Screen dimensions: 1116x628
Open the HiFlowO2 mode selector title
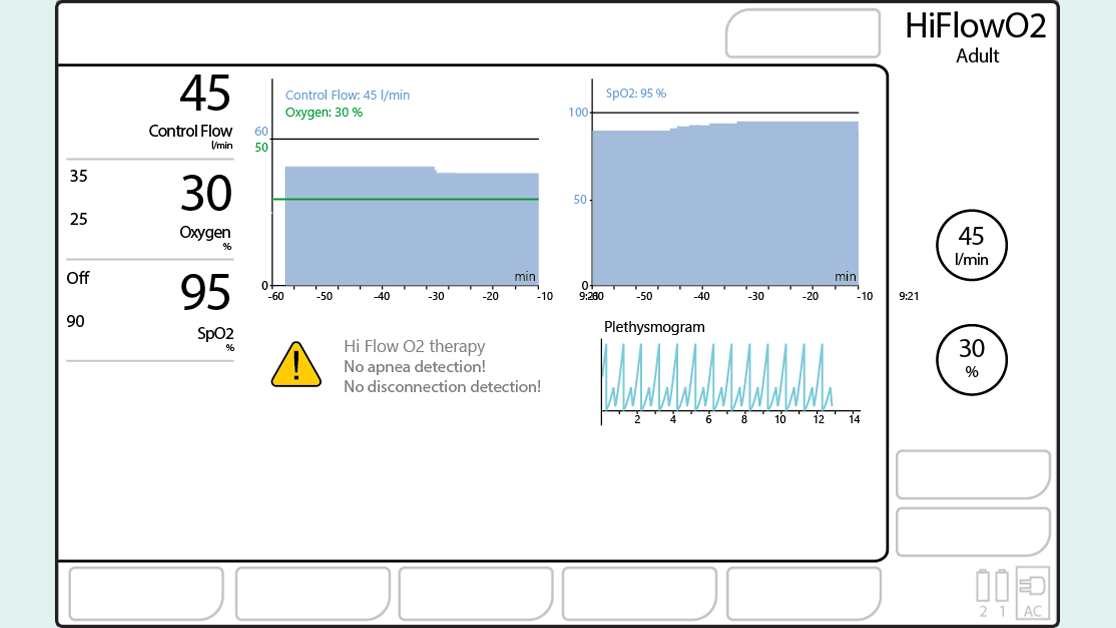click(x=975, y=26)
